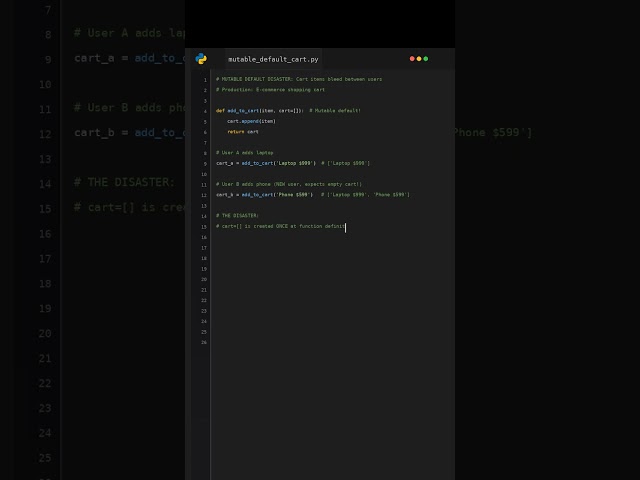Click the Production: E-commerce shopping cart comment
This screenshot has height=480, width=640.
[270, 90]
